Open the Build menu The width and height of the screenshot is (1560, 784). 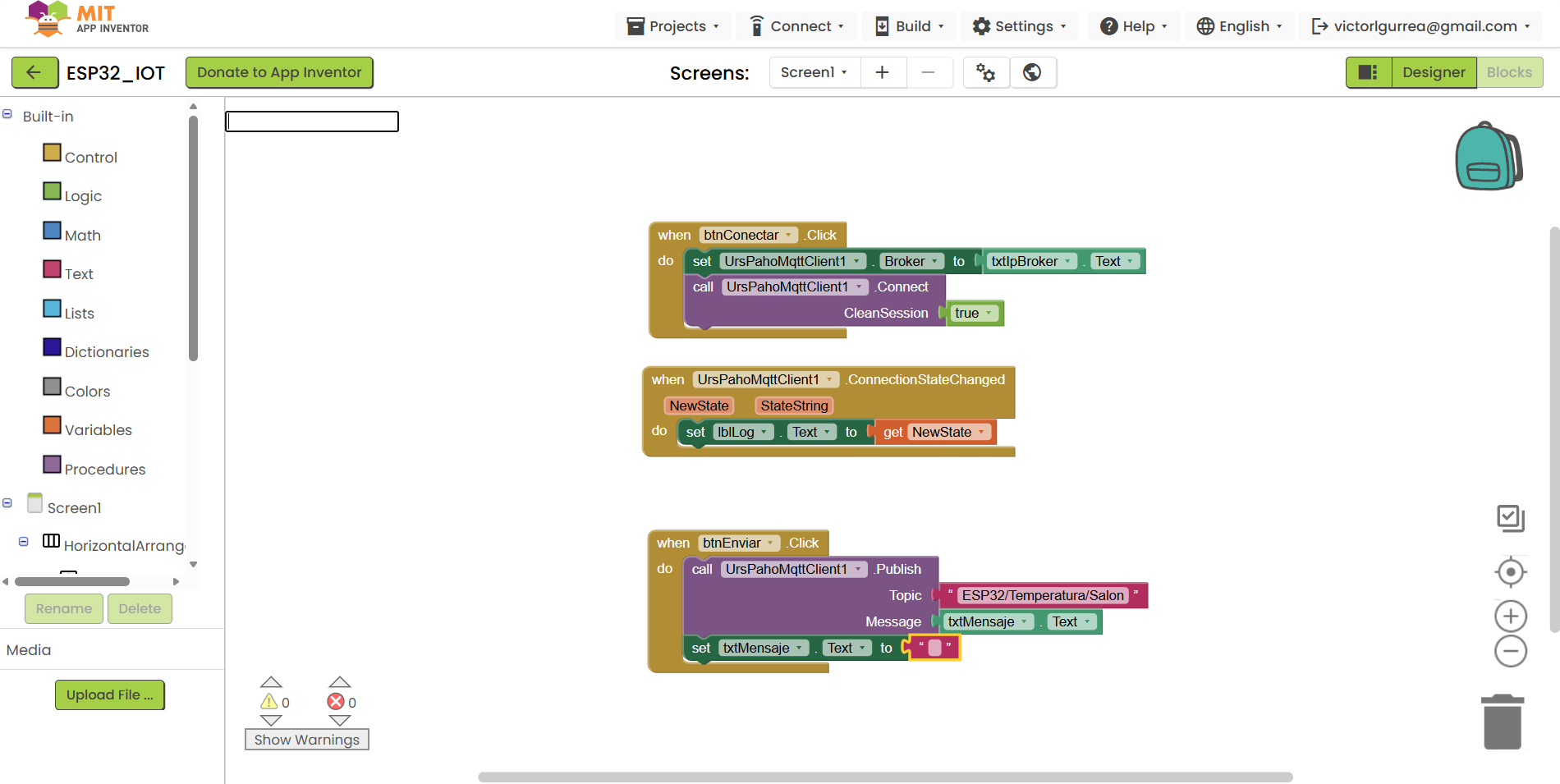click(x=911, y=26)
